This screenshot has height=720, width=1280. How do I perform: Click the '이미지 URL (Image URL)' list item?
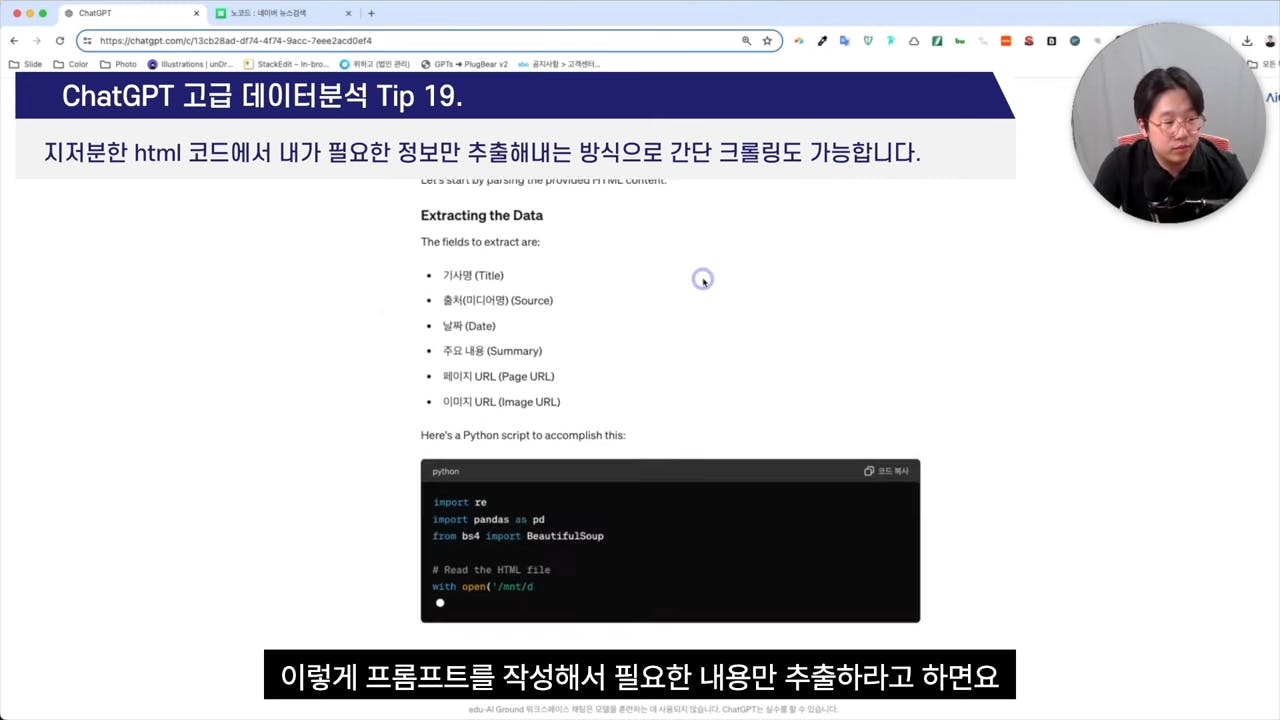pyautogui.click(x=501, y=402)
